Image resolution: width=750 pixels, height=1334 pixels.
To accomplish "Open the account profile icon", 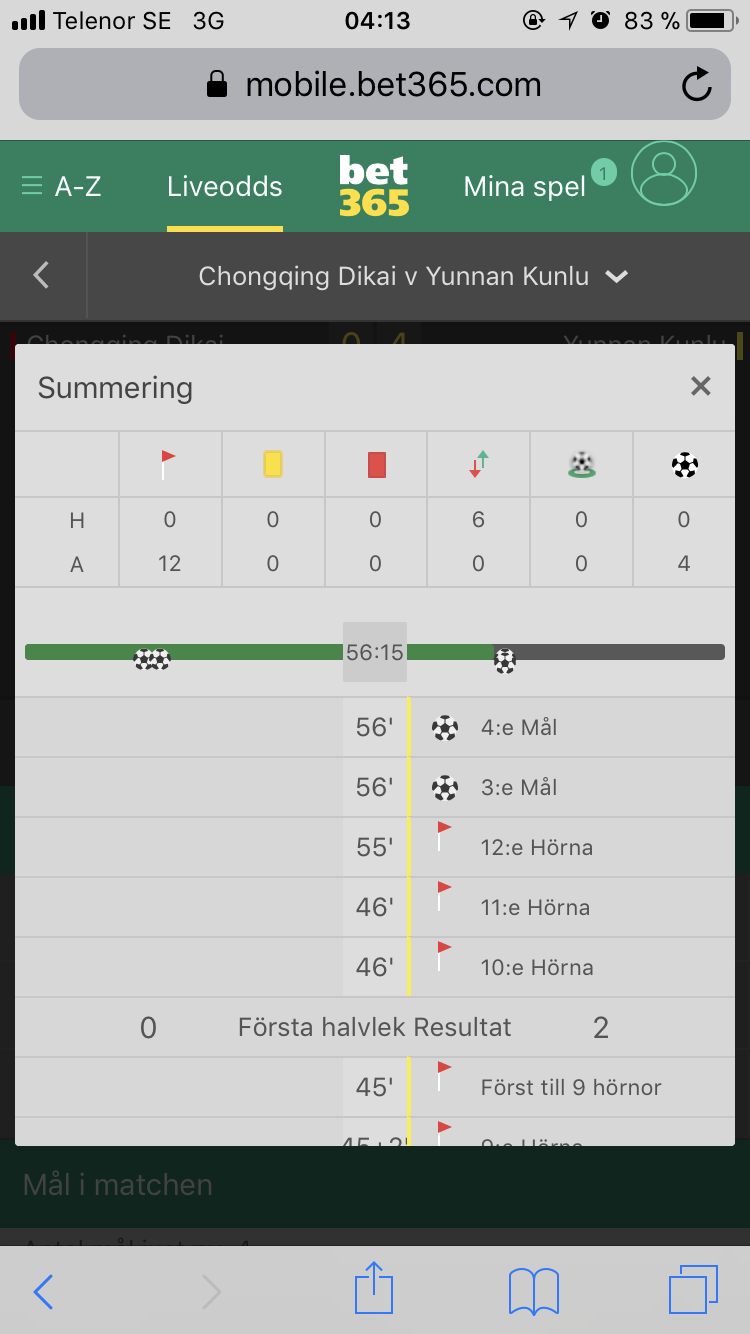I will 664,174.
